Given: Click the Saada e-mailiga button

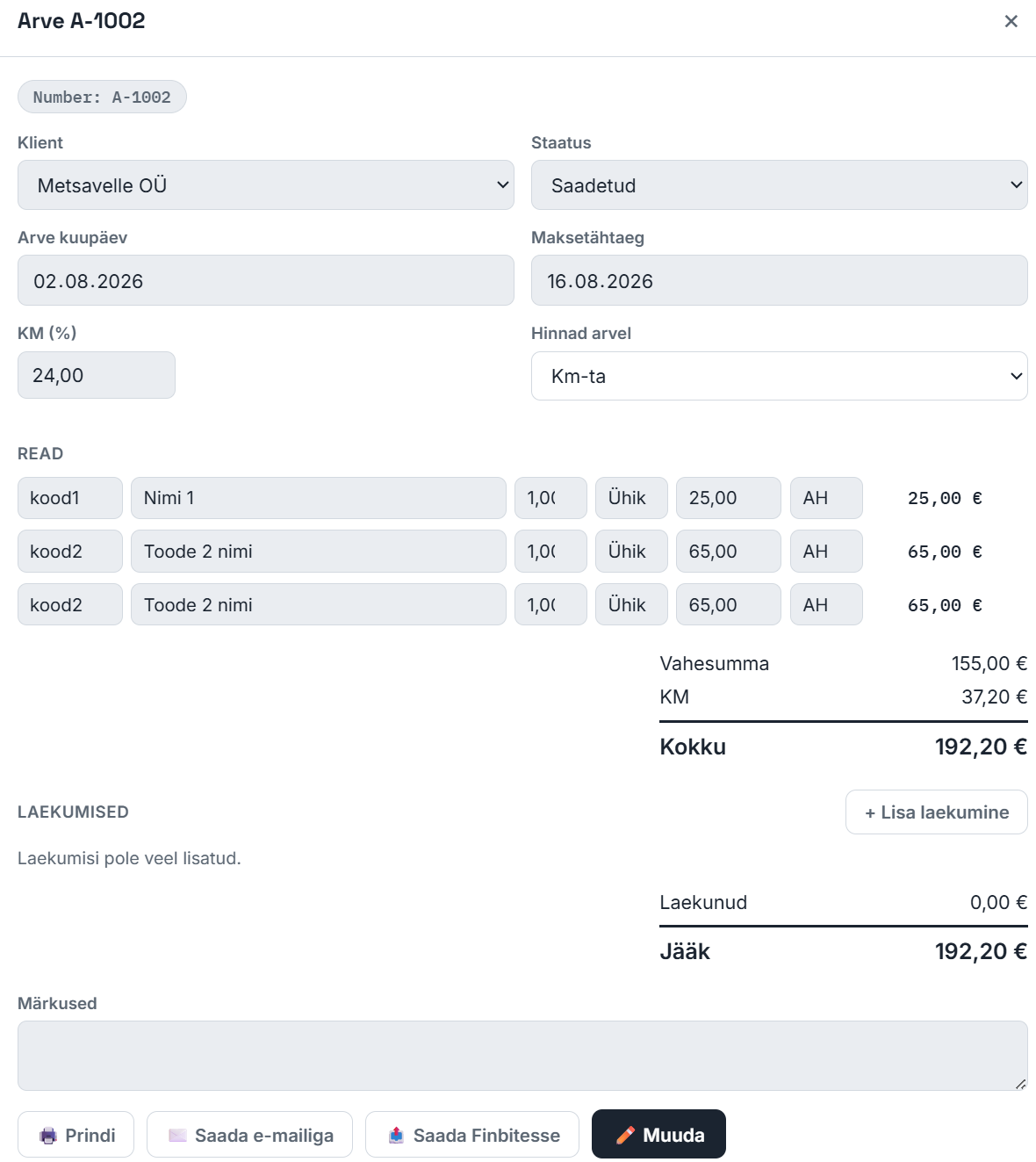Looking at the screenshot, I should coord(250,1135).
